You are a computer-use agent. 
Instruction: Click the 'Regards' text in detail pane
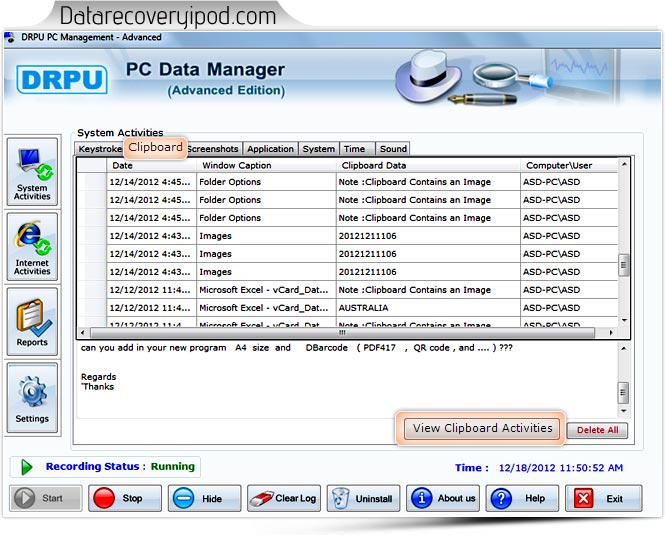click(98, 377)
